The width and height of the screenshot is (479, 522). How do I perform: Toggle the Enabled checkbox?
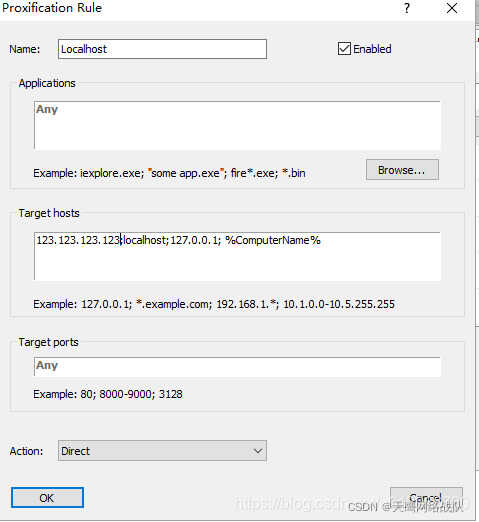click(x=344, y=49)
